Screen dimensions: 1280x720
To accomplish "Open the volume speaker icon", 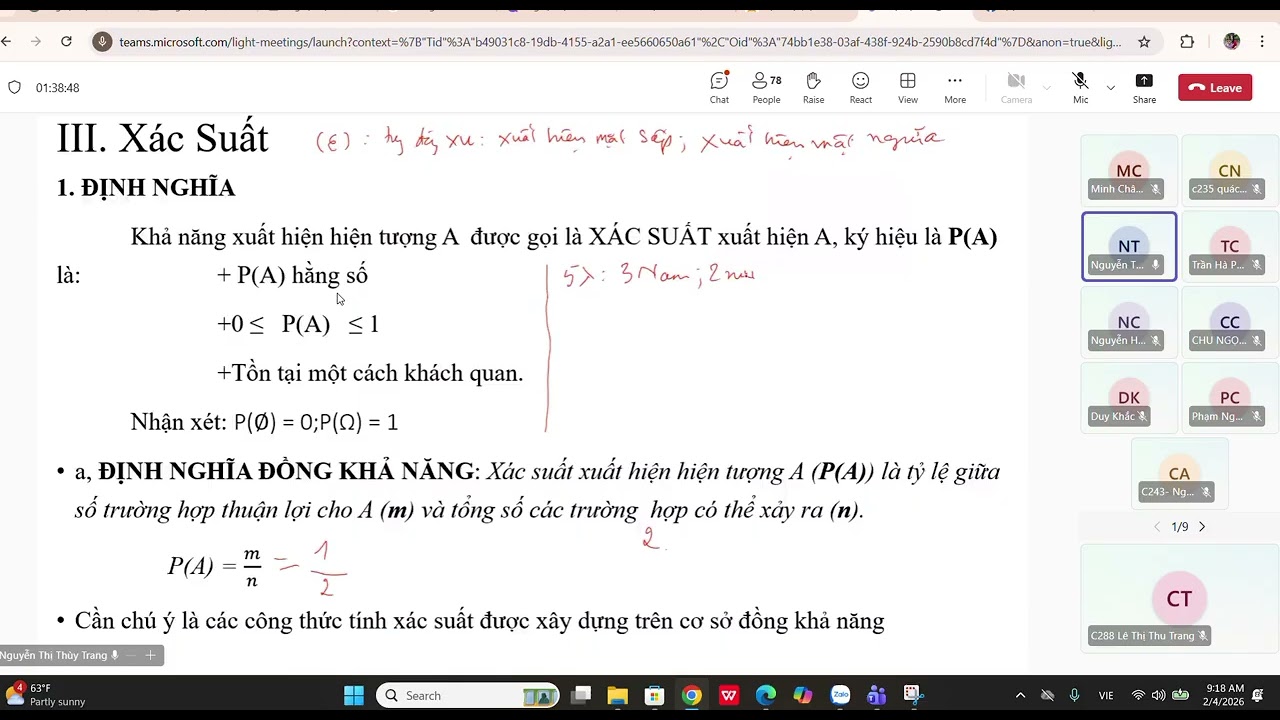I will [x=1158, y=696].
